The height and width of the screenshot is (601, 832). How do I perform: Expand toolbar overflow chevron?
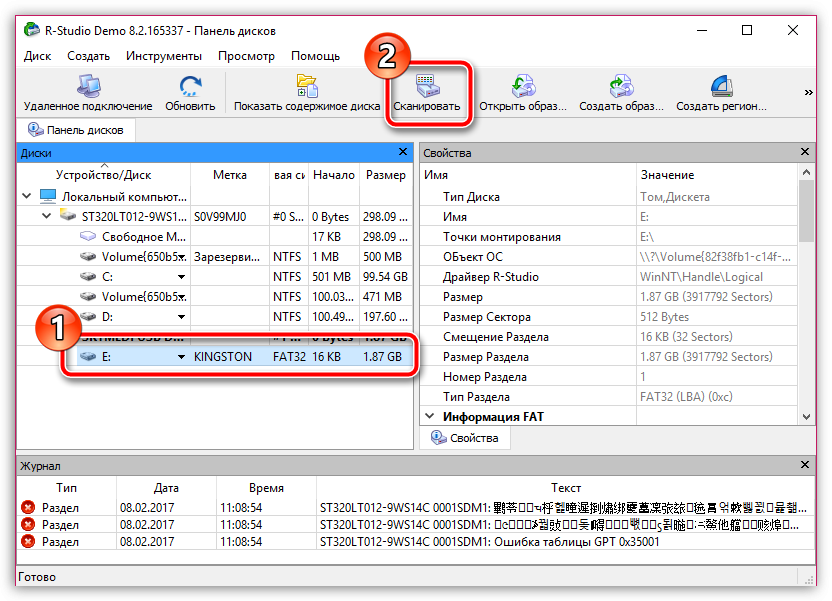tap(808, 92)
